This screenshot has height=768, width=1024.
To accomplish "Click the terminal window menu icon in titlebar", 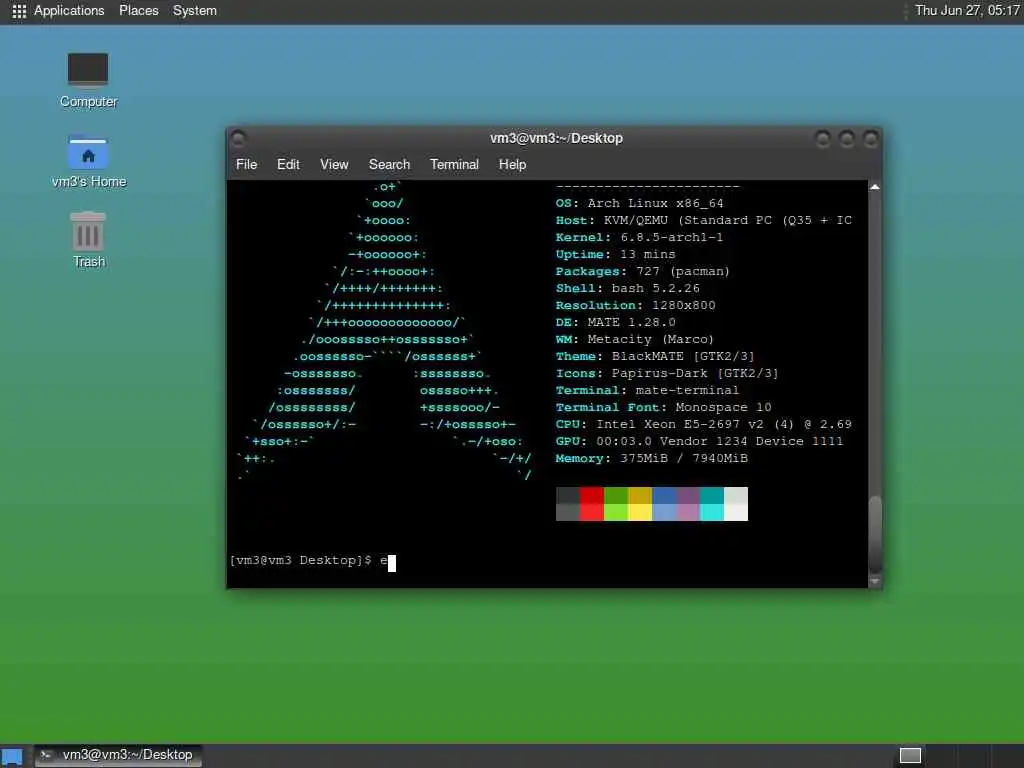I will tap(238, 138).
